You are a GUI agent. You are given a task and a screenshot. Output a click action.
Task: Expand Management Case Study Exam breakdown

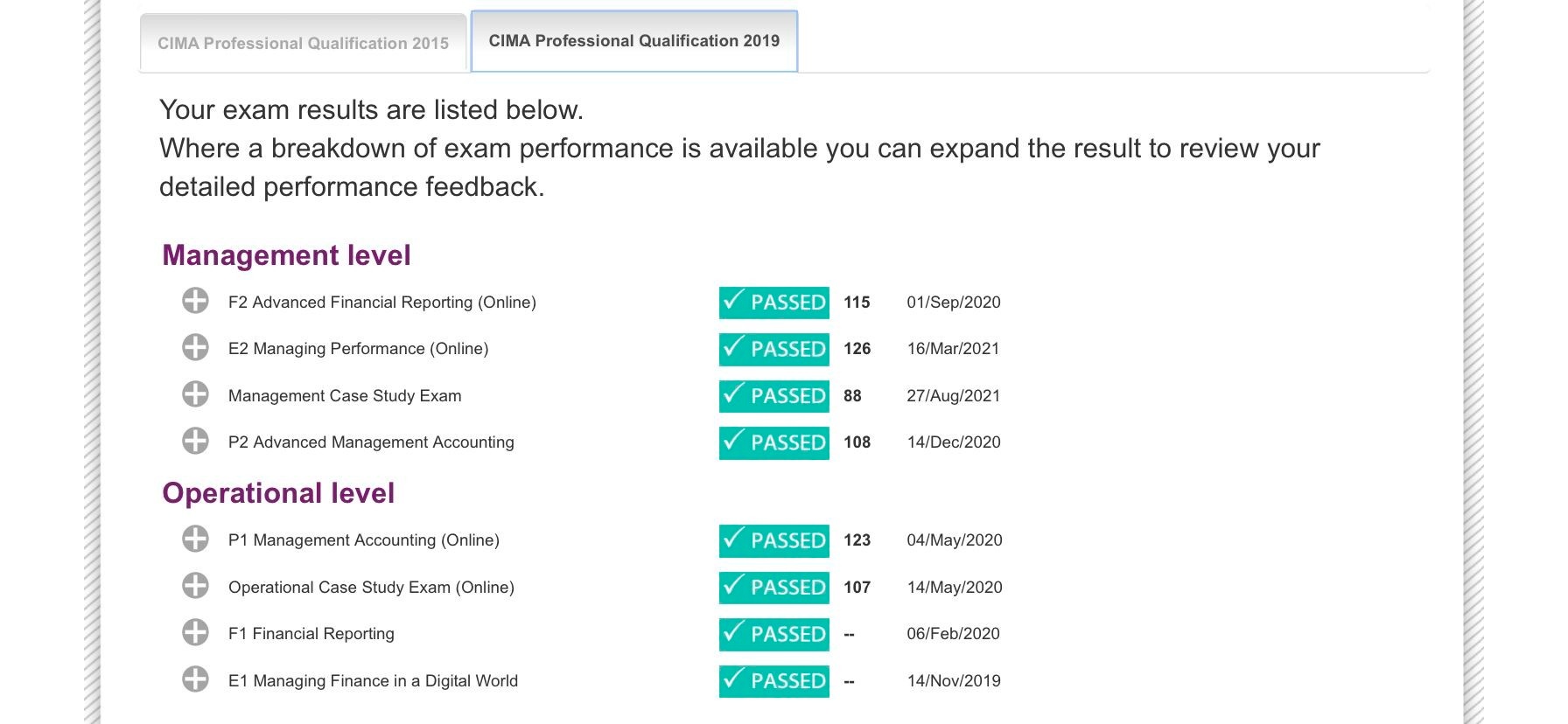(195, 395)
